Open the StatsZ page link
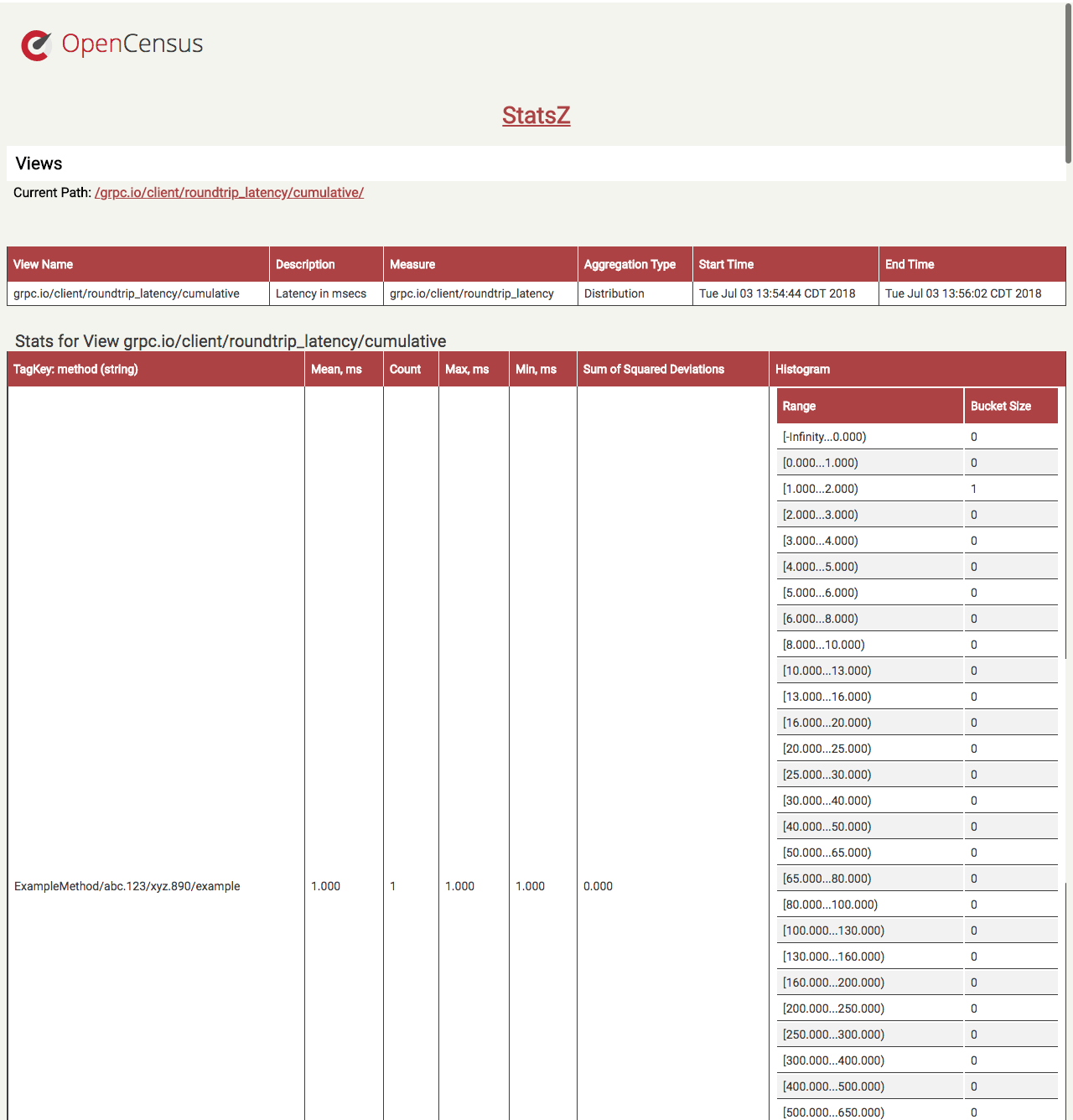 pos(536,117)
